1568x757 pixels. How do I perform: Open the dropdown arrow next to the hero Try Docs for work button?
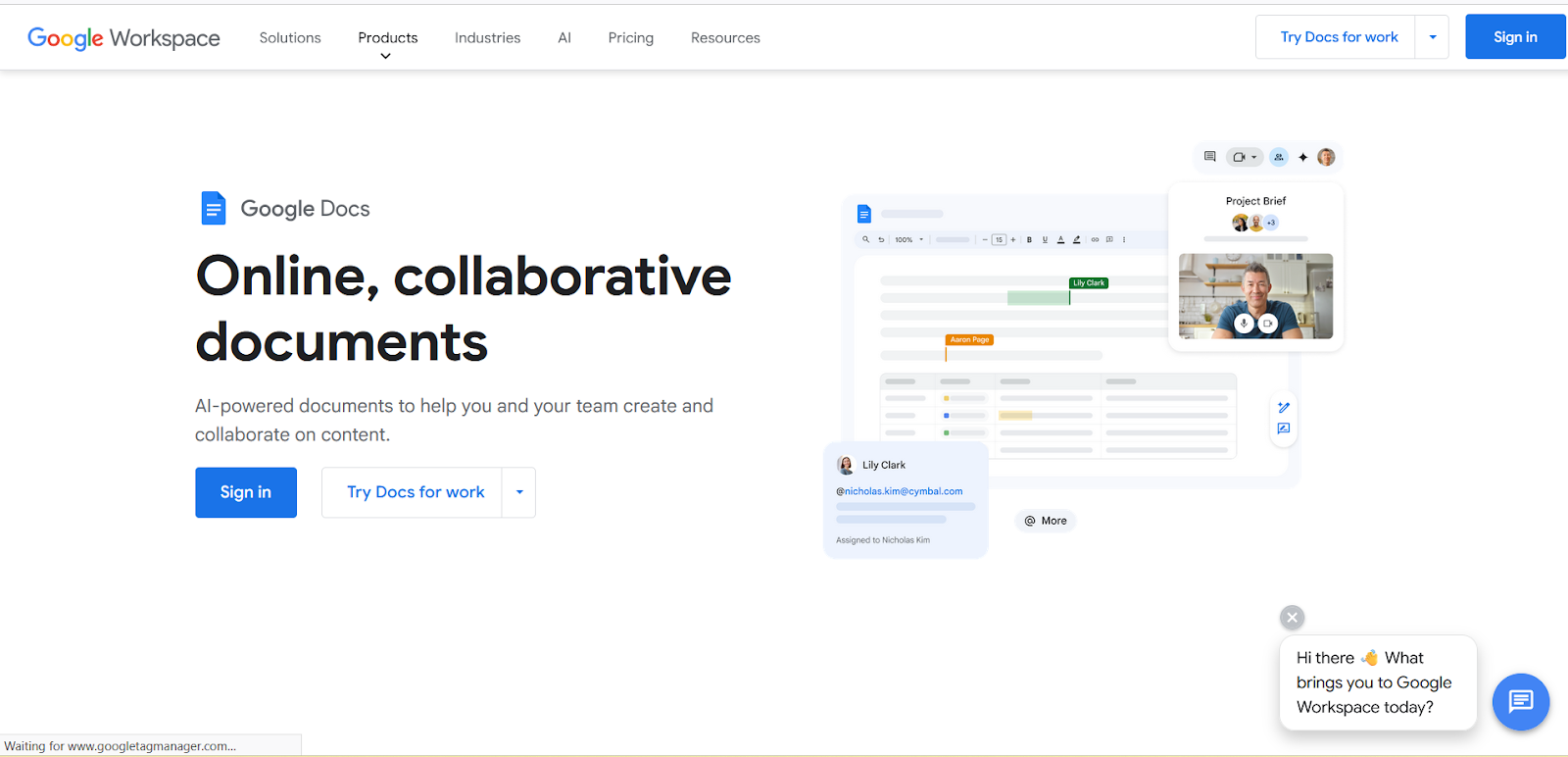(519, 492)
